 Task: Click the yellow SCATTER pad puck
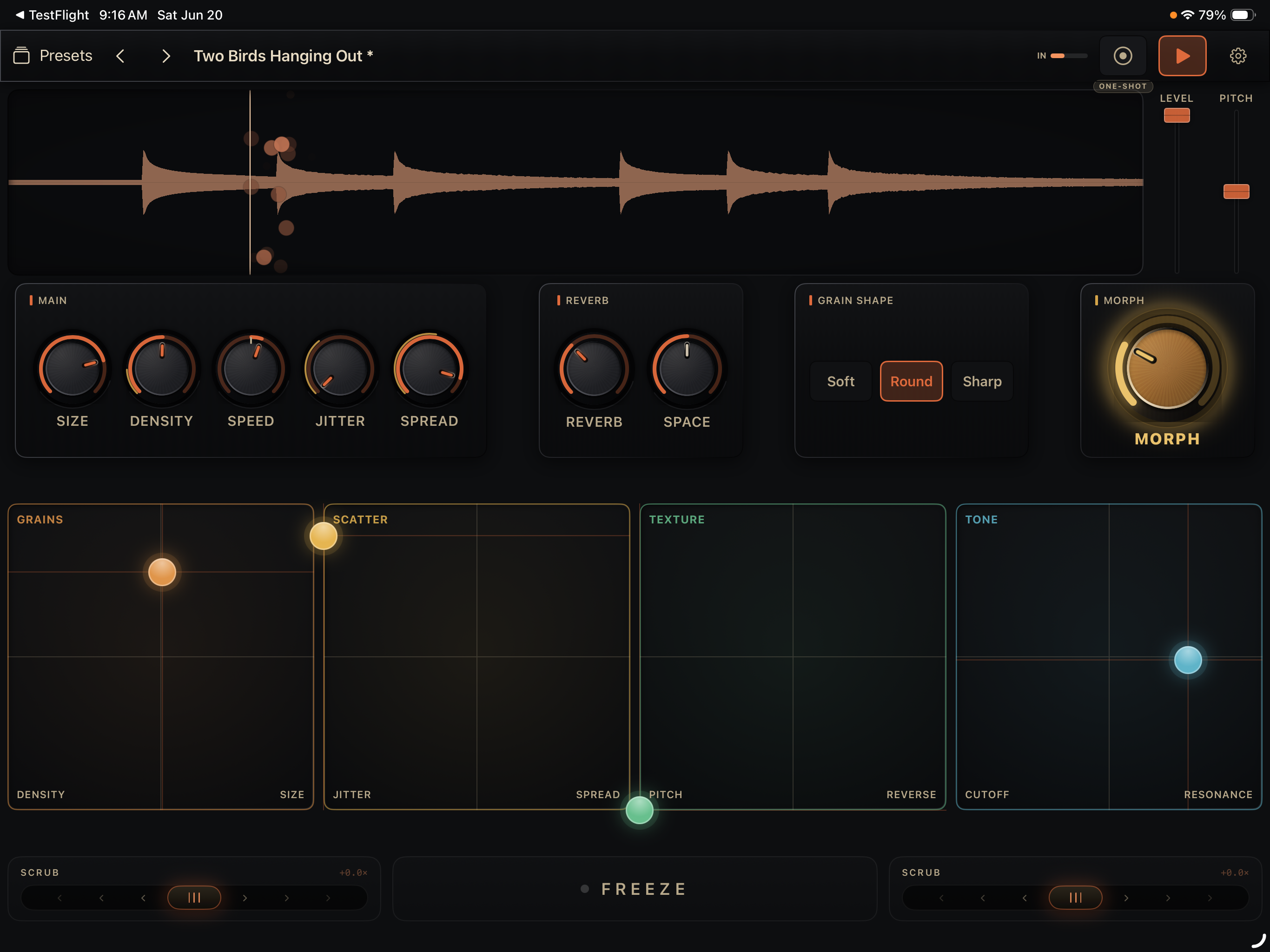(323, 535)
